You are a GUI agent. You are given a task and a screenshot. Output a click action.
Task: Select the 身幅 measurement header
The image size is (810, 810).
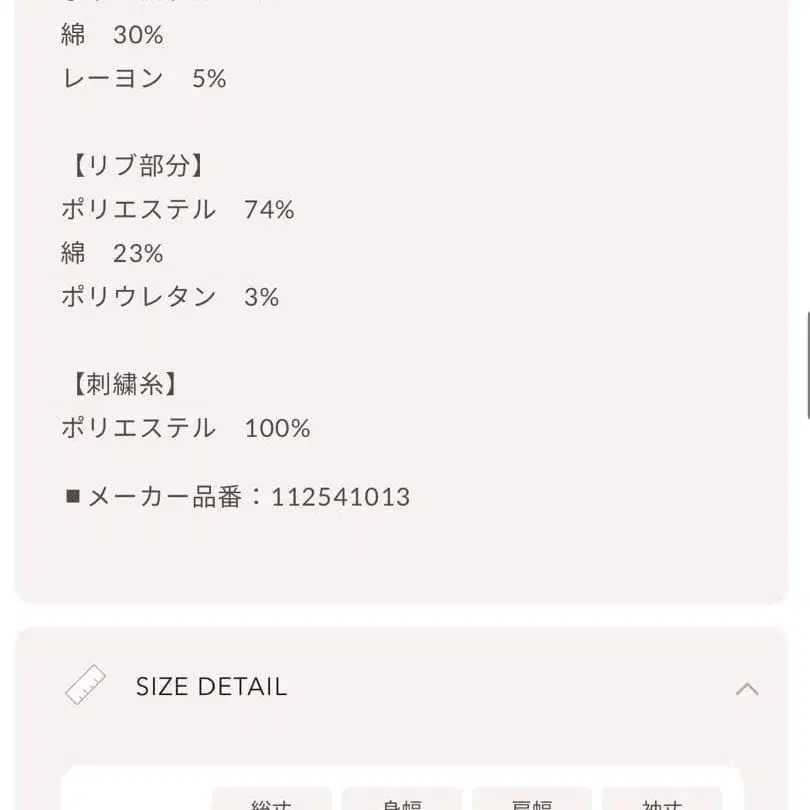(403, 802)
